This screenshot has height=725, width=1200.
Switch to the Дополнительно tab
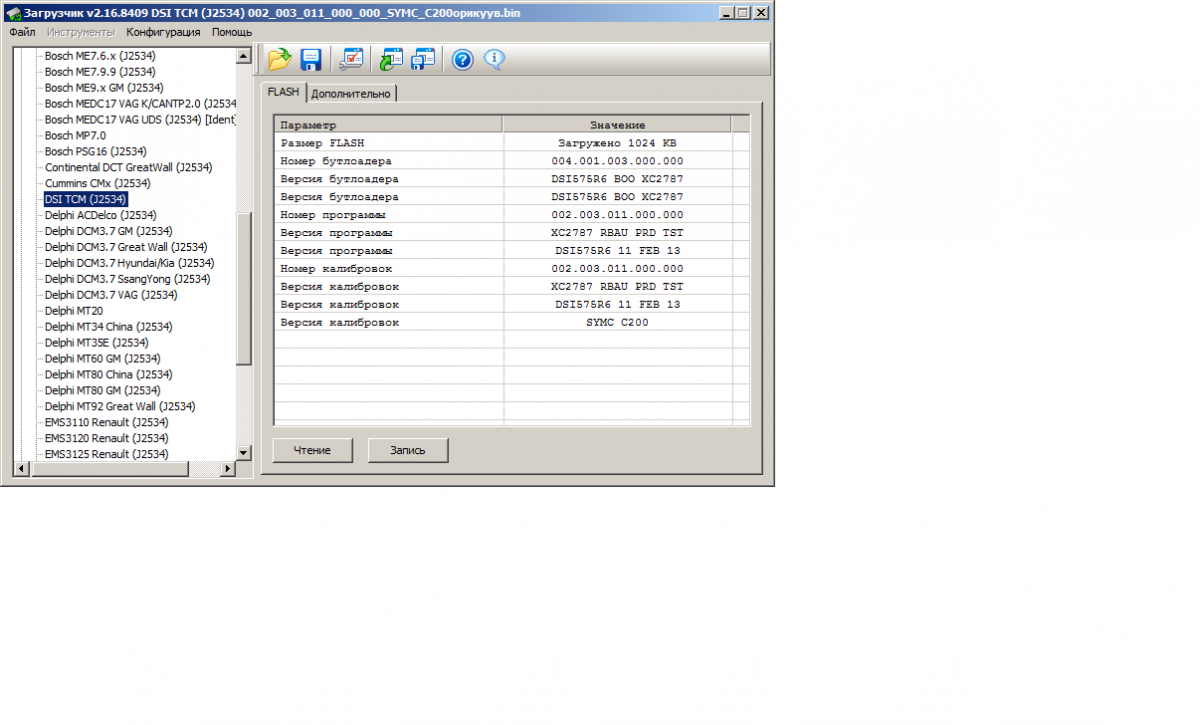[351, 93]
